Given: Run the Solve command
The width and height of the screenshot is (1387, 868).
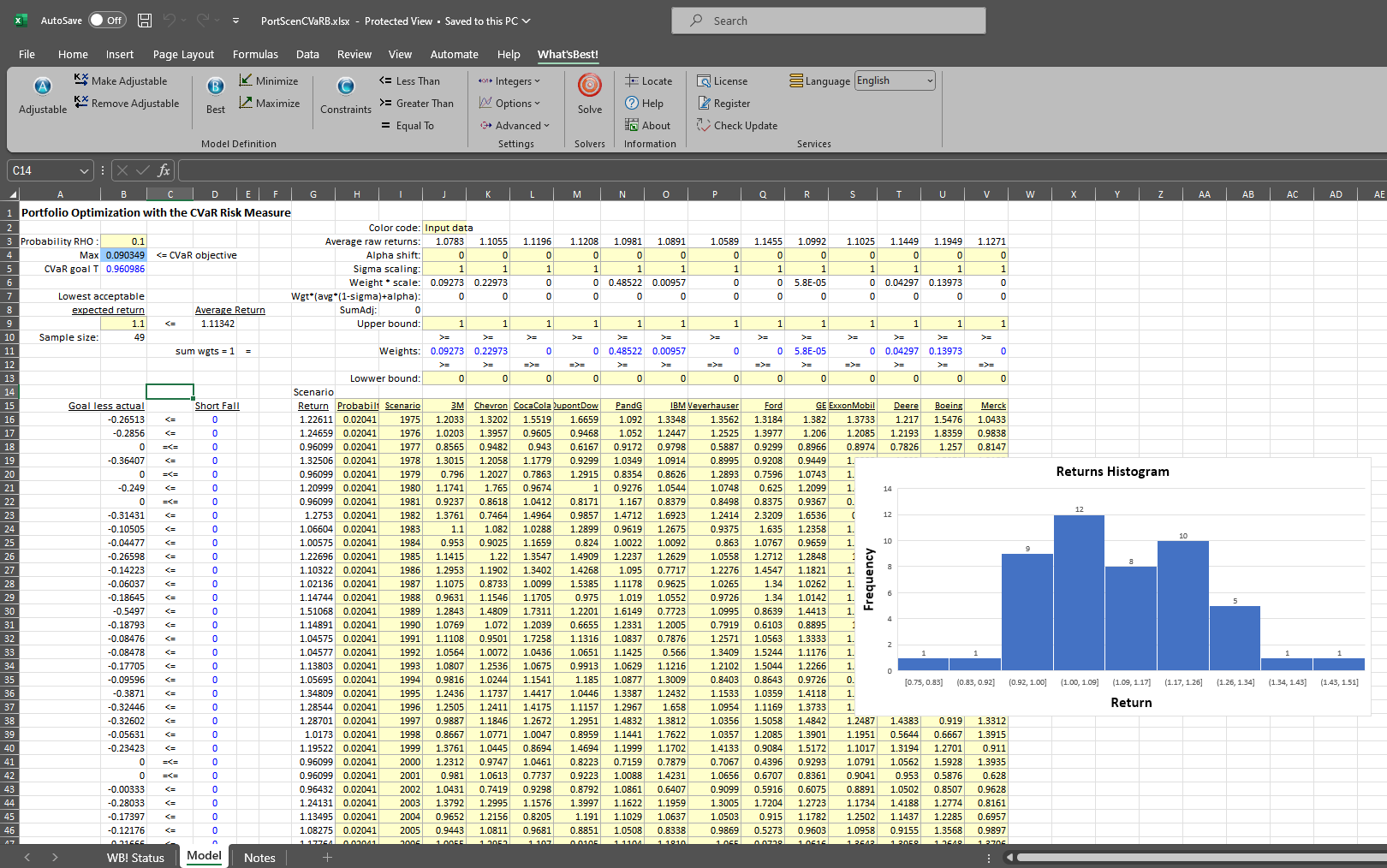Looking at the screenshot, I should coord(590,95).
